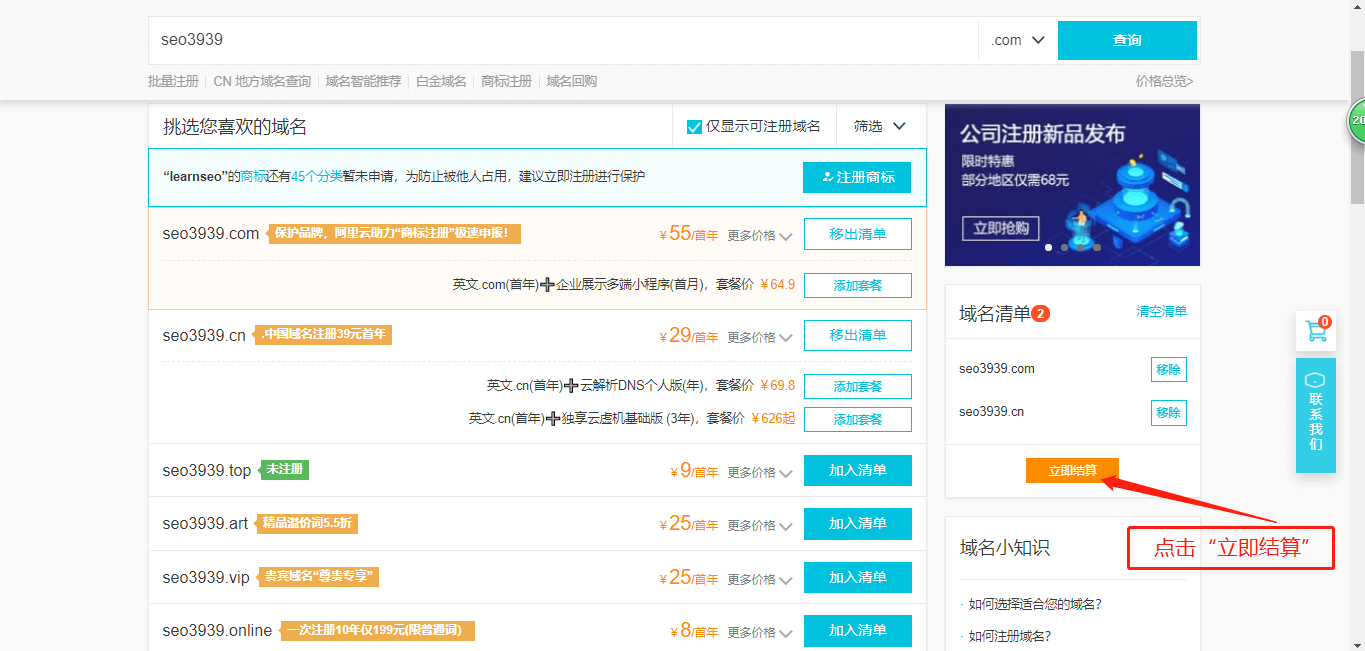Open the 价格总览 price overview link

coord(1164,81)
